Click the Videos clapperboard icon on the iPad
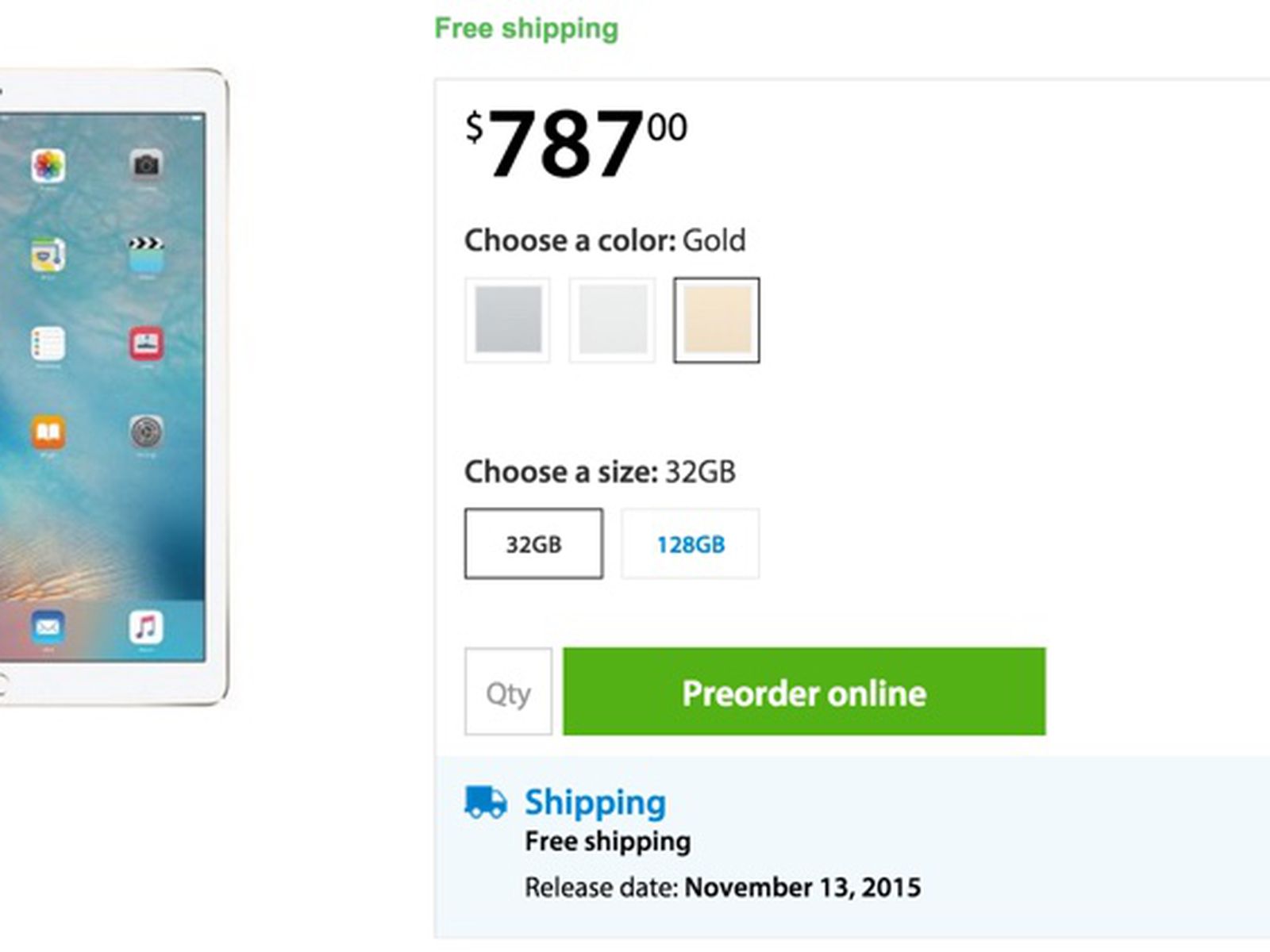This screenshot has width=1270, height=952. click(x=146, y=252)
